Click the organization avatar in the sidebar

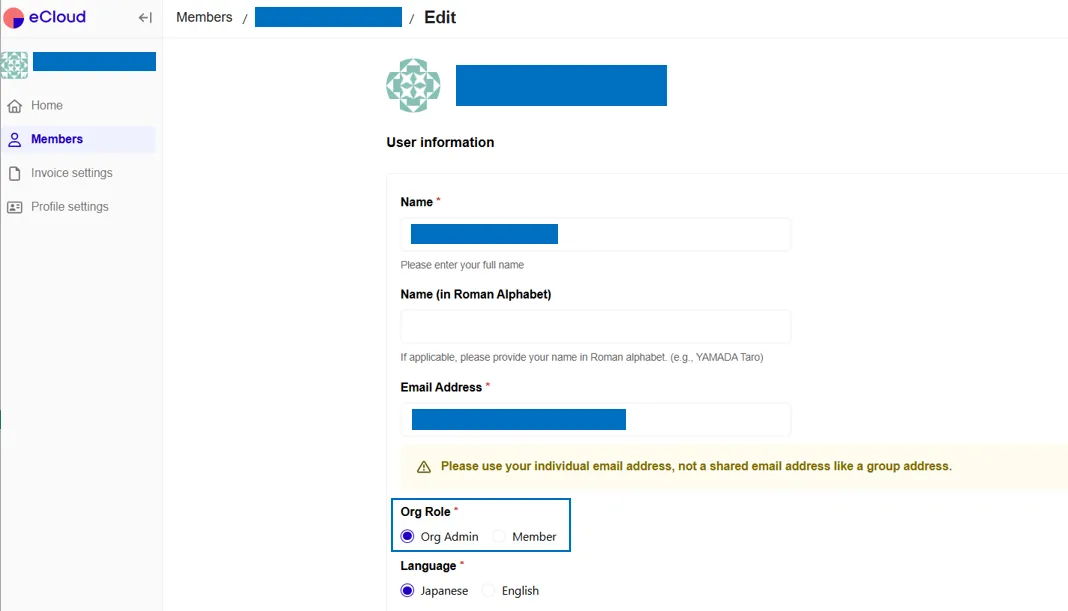tap(14, 62)
